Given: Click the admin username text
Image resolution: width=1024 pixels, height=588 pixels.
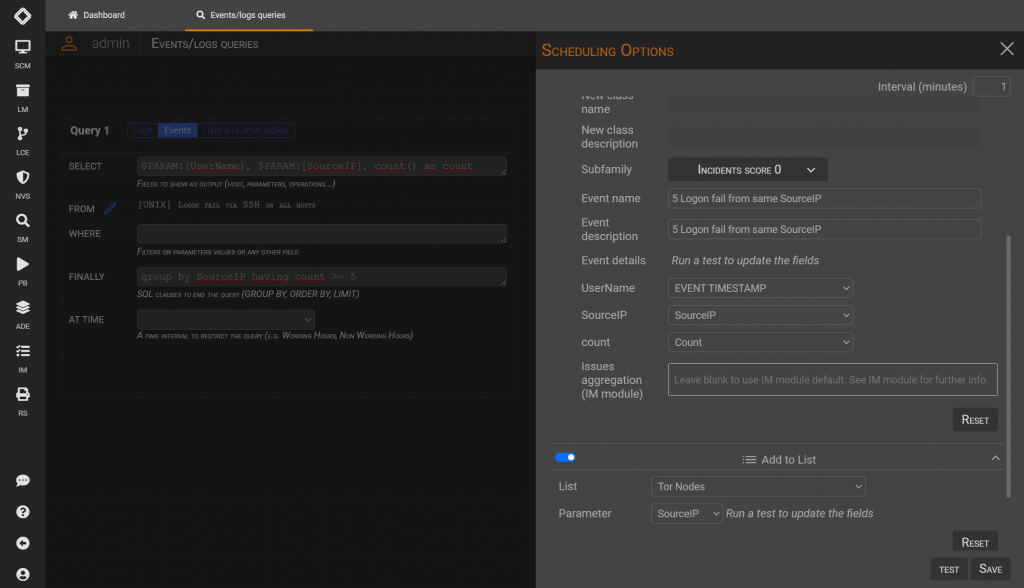Looking at the screenshot, I should pyautogui.click(x=110, y=44).
